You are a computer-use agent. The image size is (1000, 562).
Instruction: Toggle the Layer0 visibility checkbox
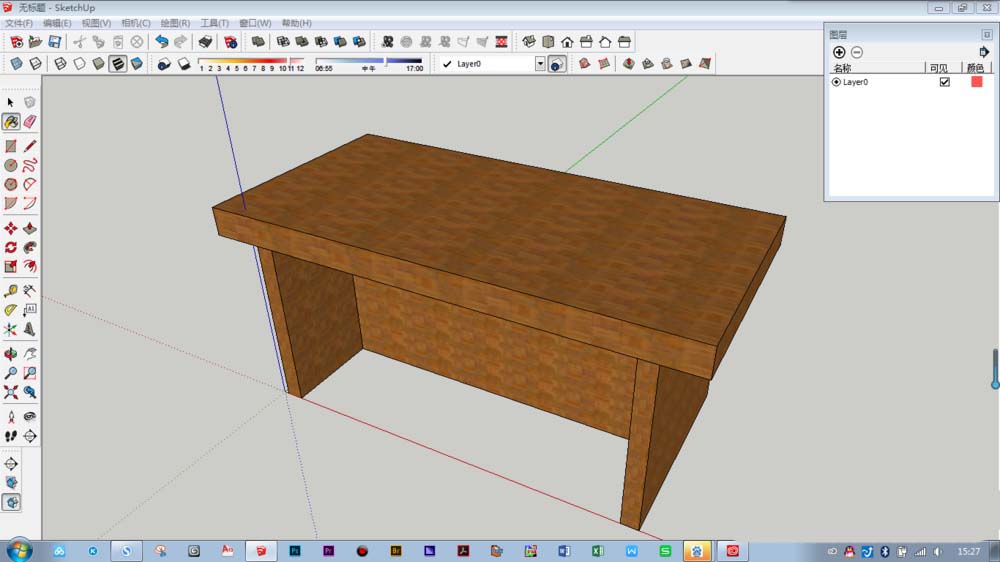coord(945,82)
